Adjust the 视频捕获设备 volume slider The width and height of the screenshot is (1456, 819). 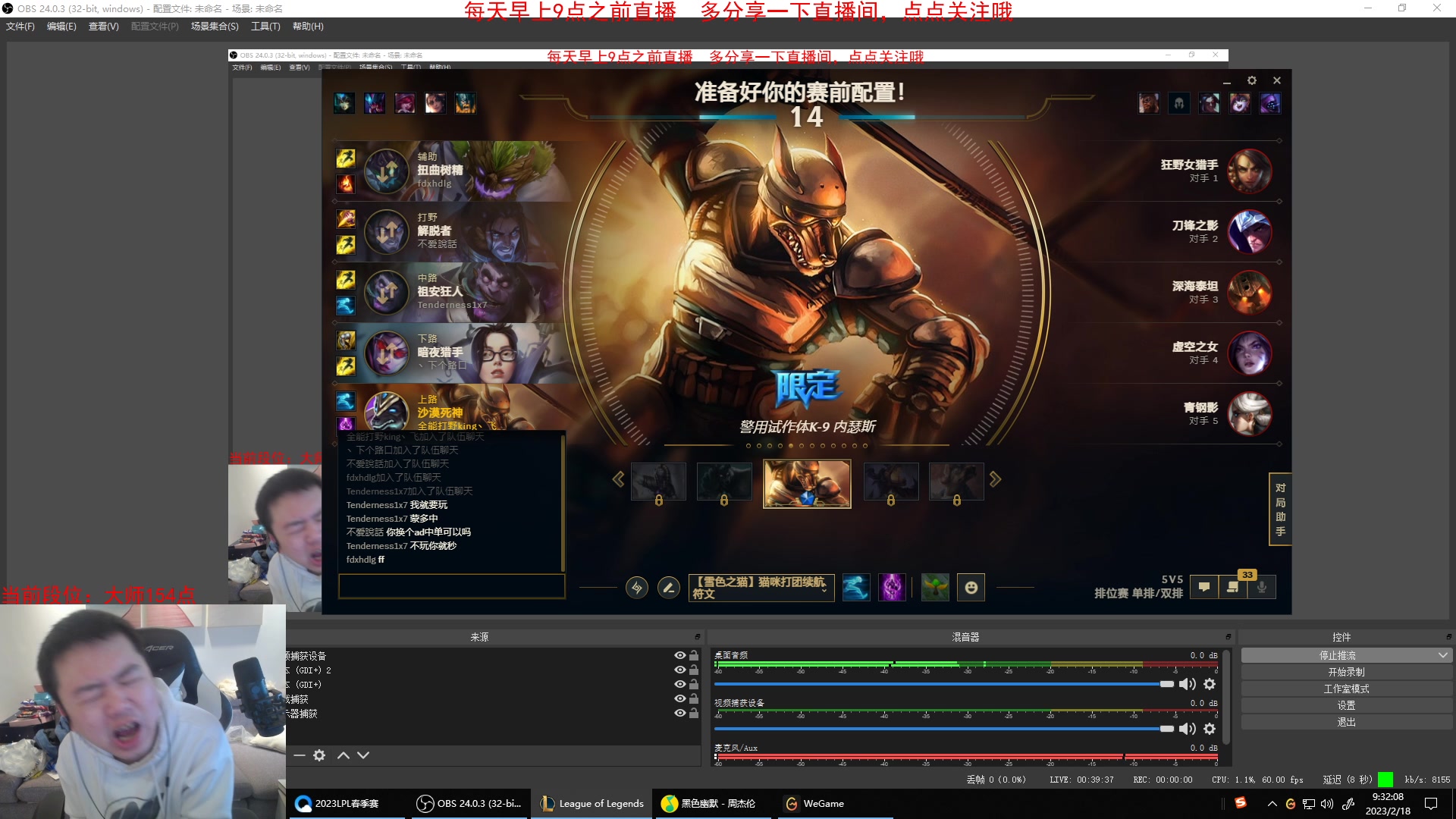tap(943, 729)
